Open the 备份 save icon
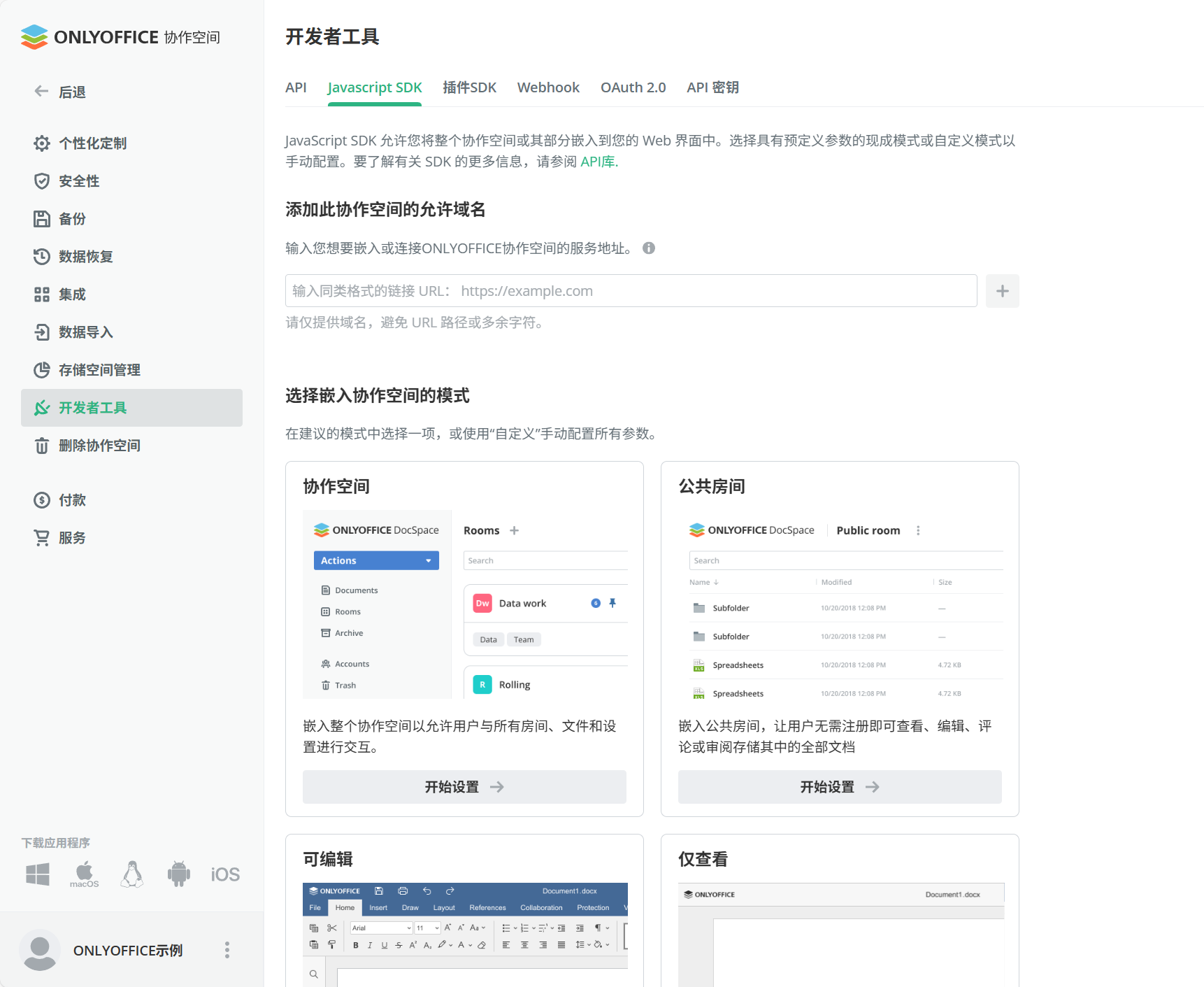Screen dimensions: 1204x987 [42, 219]
